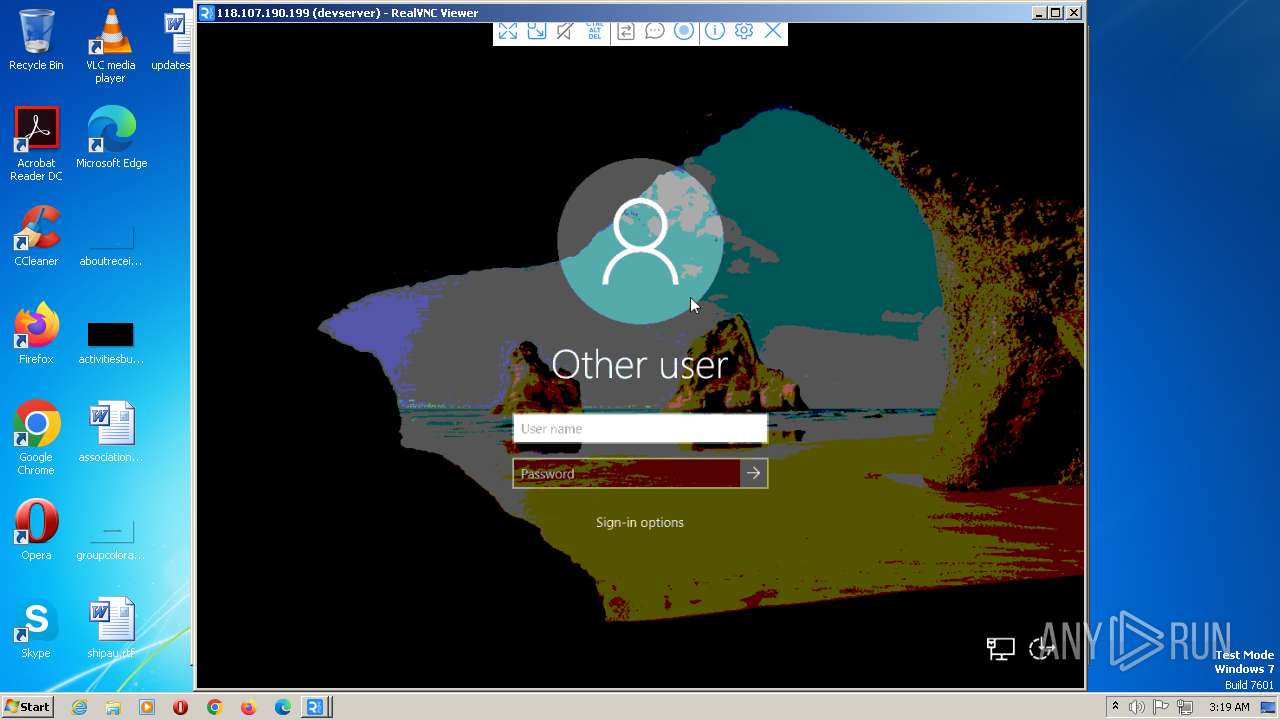Select Skype desktop shortcut
The width and height of the screenshot is (1280, 720).
(x=36, y=628)
